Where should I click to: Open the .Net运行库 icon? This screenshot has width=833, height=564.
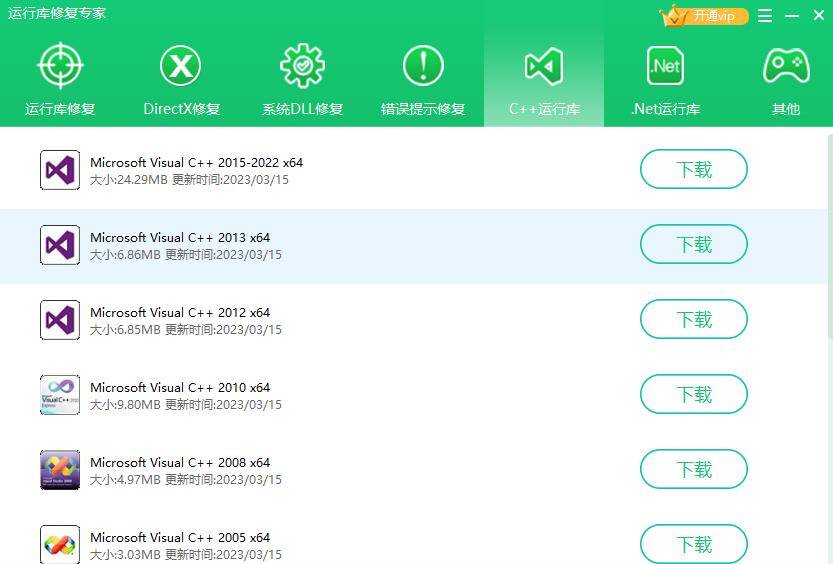(x=665, y=66)
